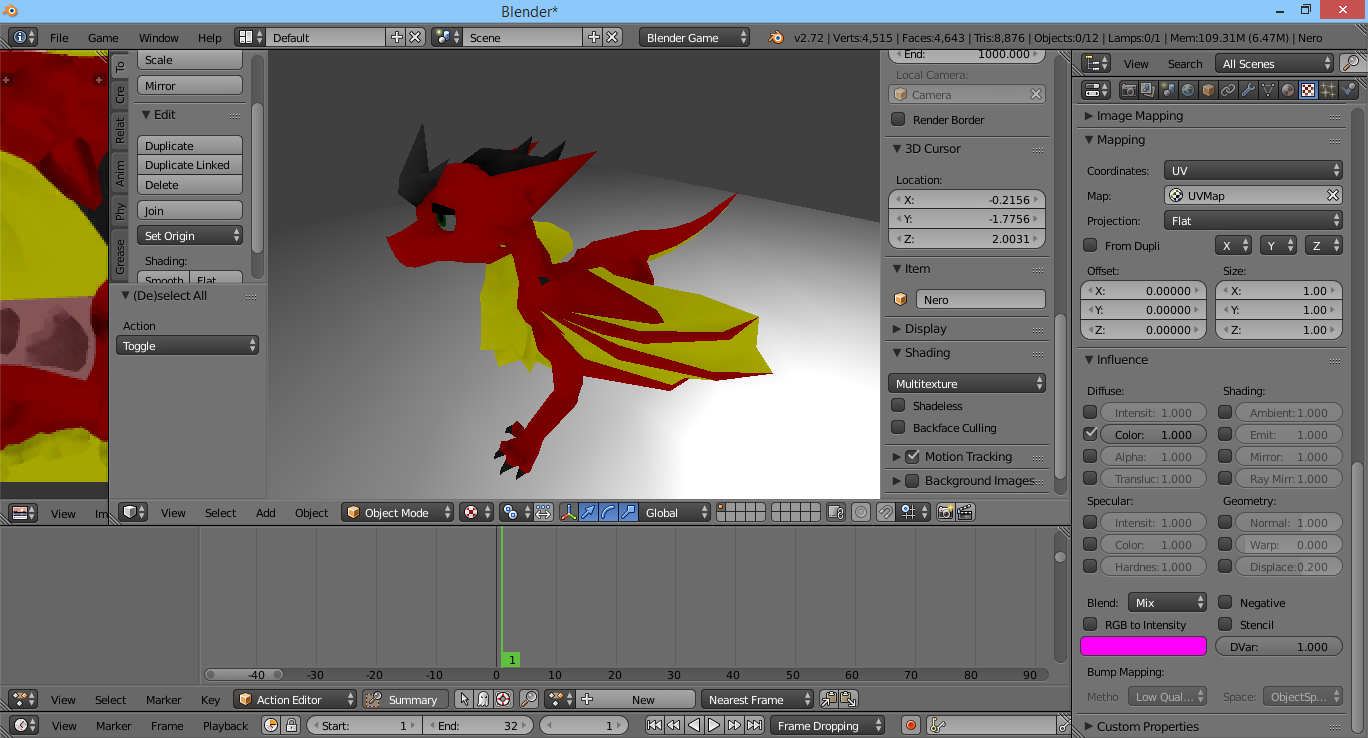Open the Blender Game engine dropdown
Screen dimensions: 1368x738
point(694,37)
